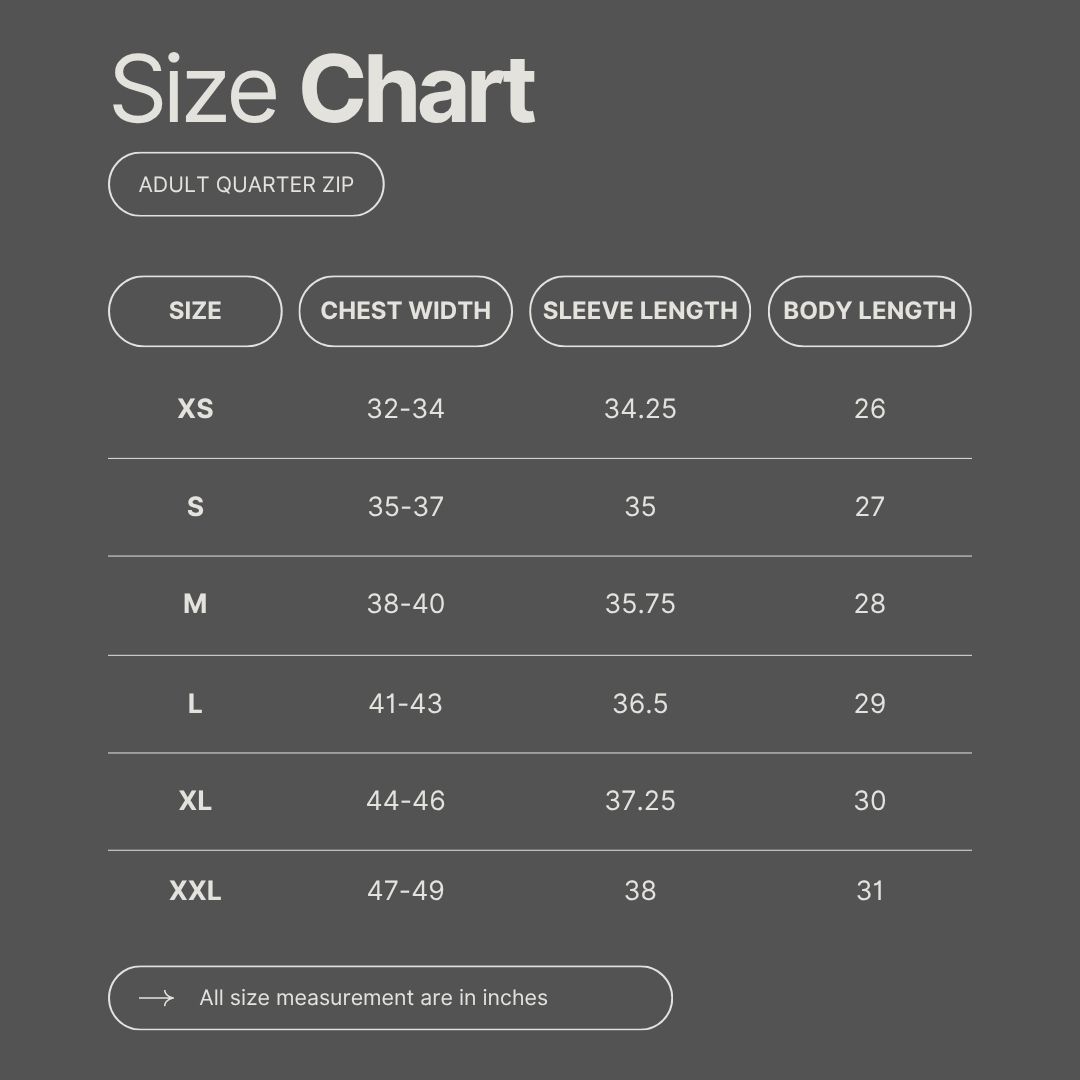Click the BODY LENGTH header pill
Screen dimensions: 1080x1080
click(x=869, y=311)
